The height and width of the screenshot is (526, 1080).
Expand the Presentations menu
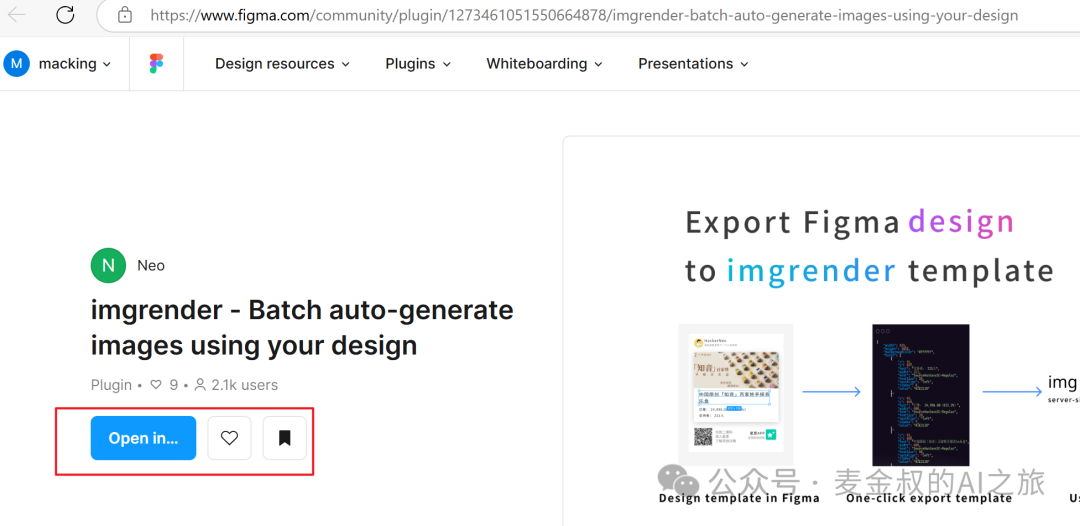[x=693, y=64]
